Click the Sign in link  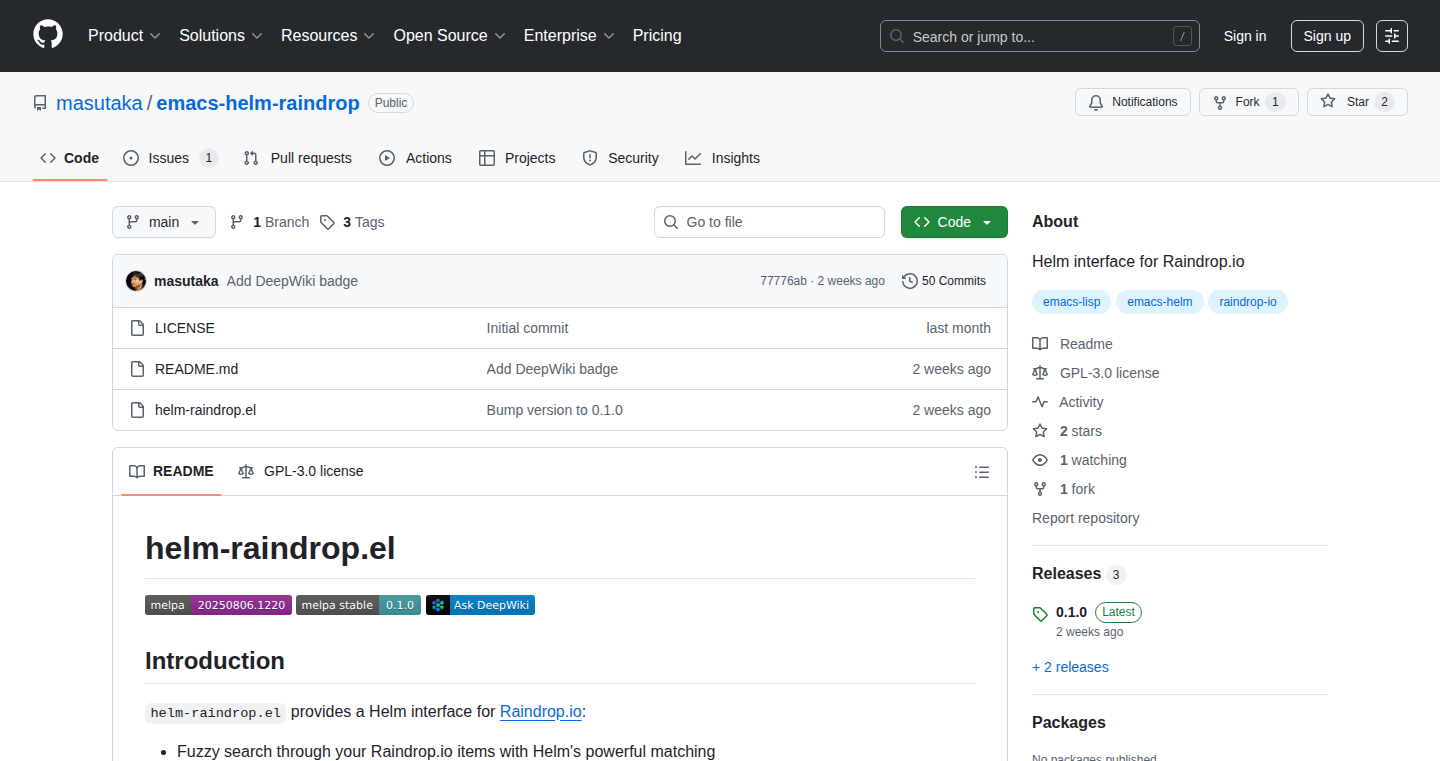point(1245,36)
